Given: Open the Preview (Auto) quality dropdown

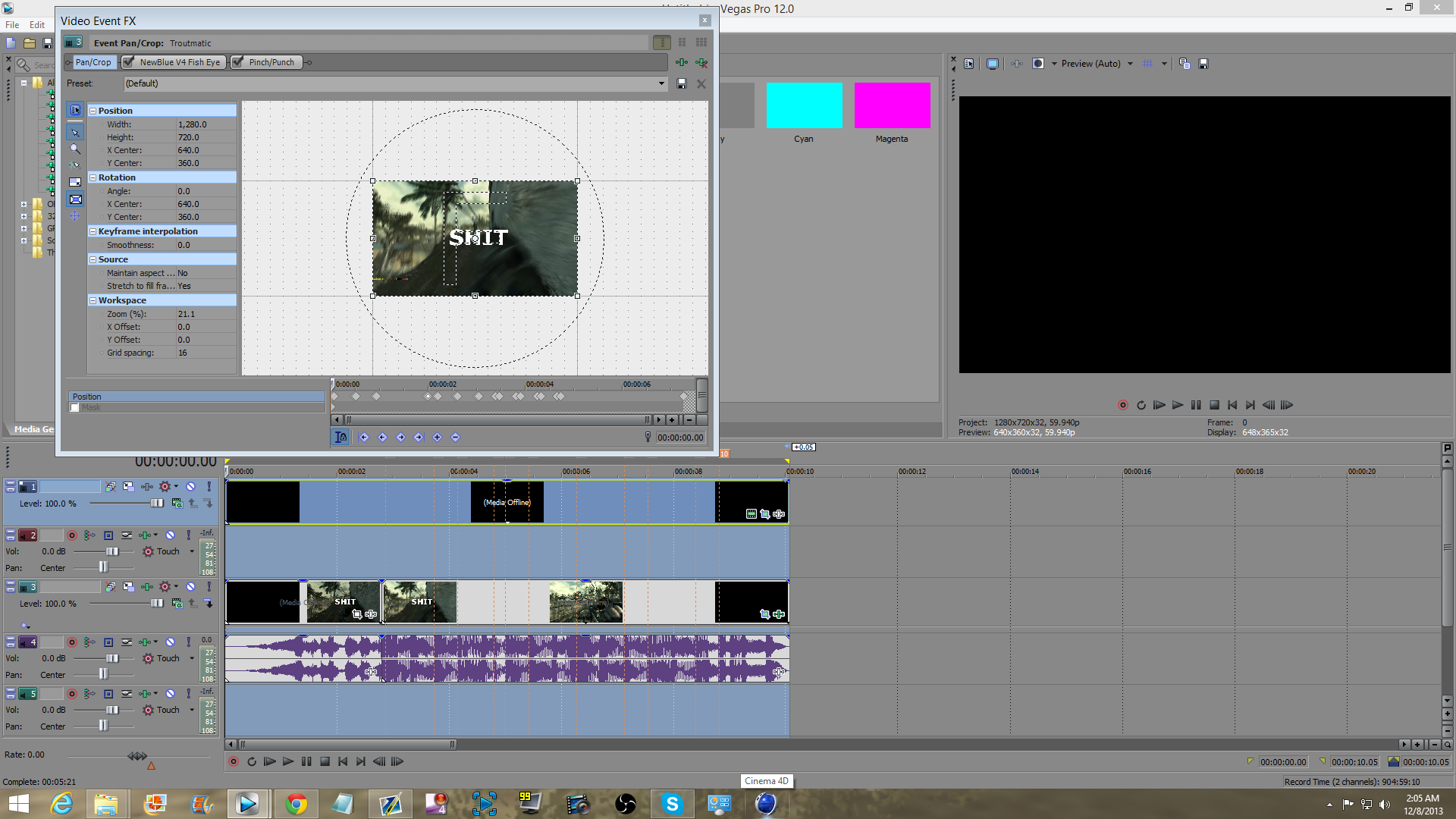Looking at the screenshot, I should click(x=1130, y=64).
